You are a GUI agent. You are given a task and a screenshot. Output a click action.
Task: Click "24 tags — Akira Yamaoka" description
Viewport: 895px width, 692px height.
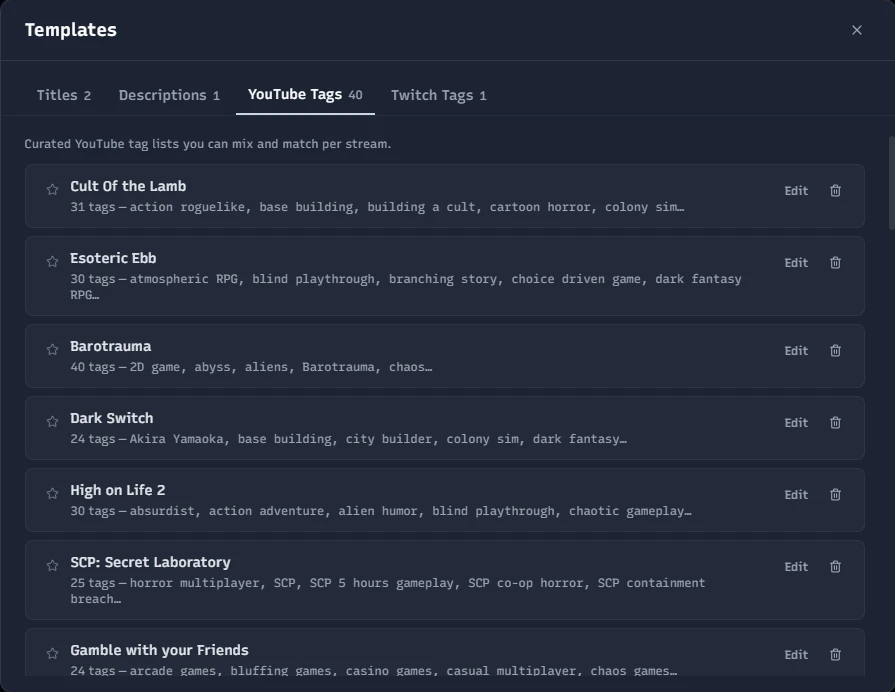348,438
